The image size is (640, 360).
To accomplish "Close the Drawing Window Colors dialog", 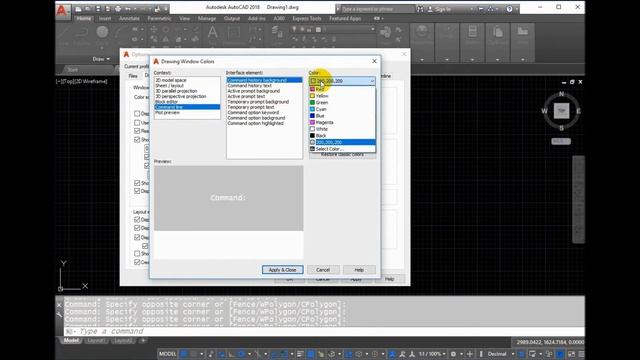I will tap(374, 61).
